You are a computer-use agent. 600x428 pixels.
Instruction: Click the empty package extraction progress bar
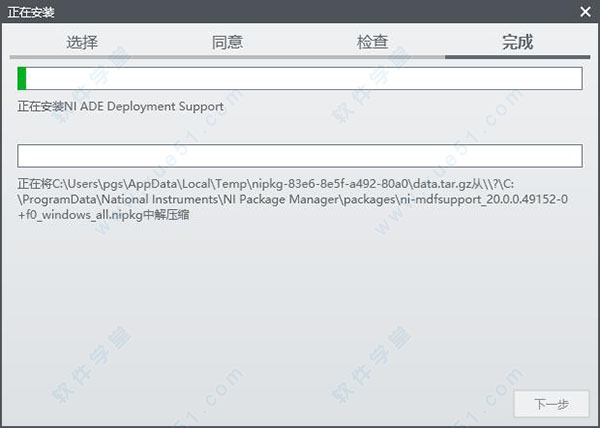[300, 156]
